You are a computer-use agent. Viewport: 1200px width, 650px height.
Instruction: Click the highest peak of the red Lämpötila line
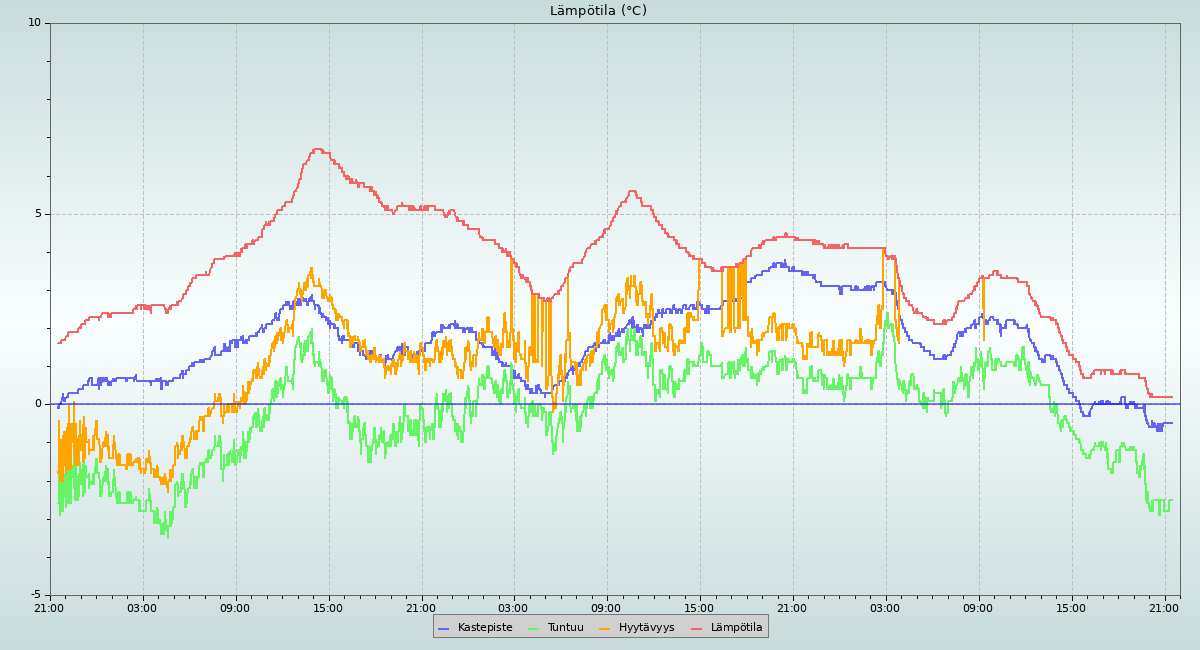(x=318, y=150)
